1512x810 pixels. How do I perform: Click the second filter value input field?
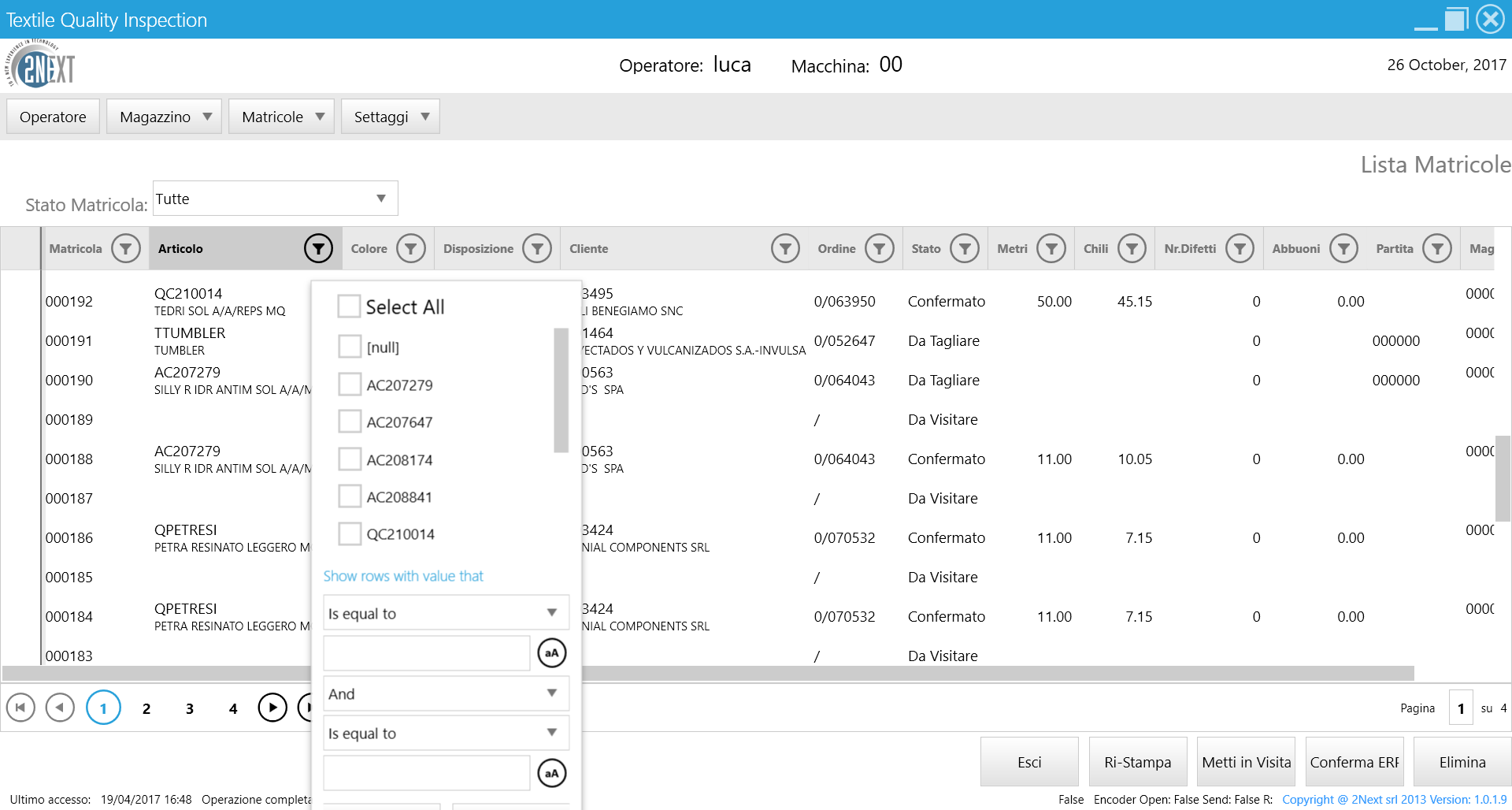click(x=426, y=773)
